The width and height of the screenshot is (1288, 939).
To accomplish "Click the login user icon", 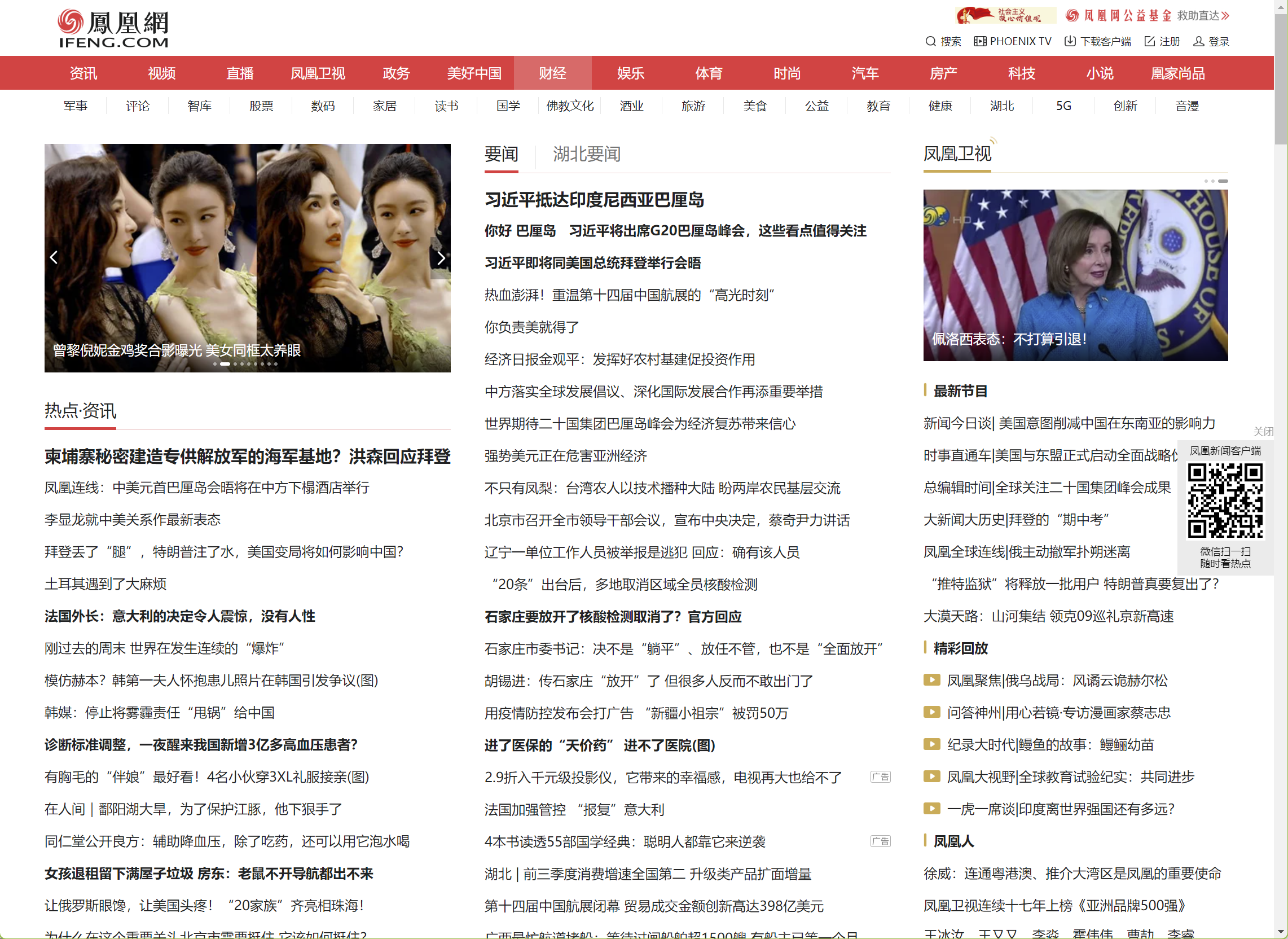I will pos(1198,41).
